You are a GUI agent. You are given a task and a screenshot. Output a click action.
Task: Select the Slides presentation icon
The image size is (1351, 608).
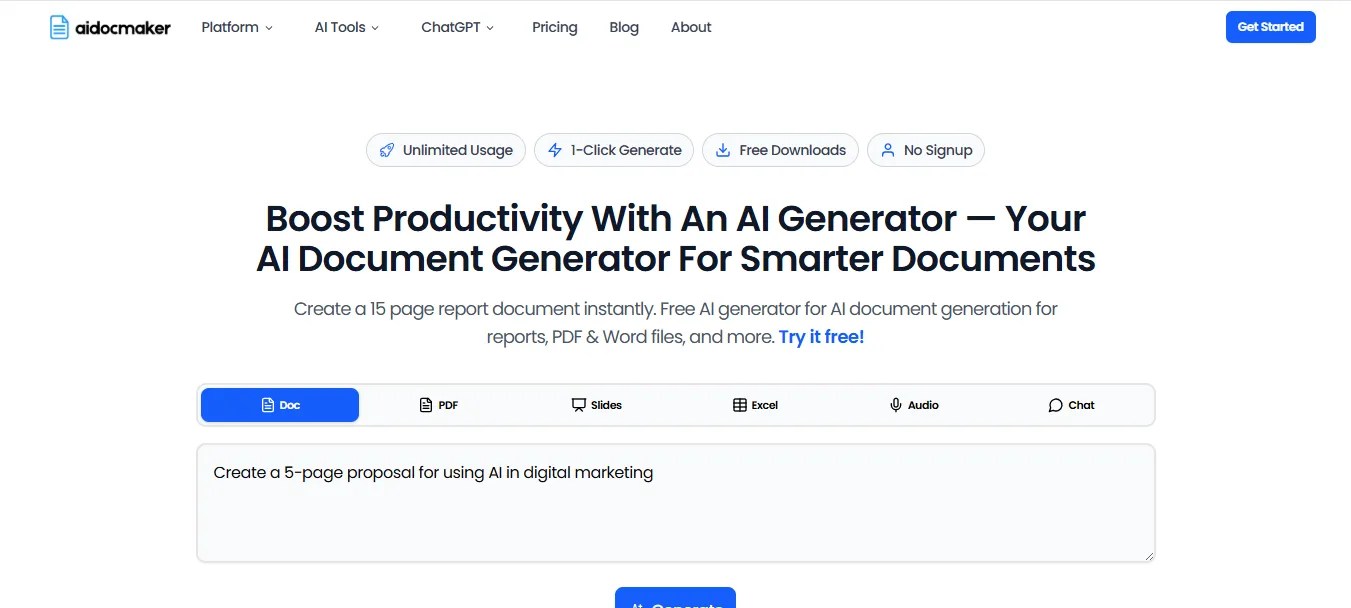tap(578, 405)
